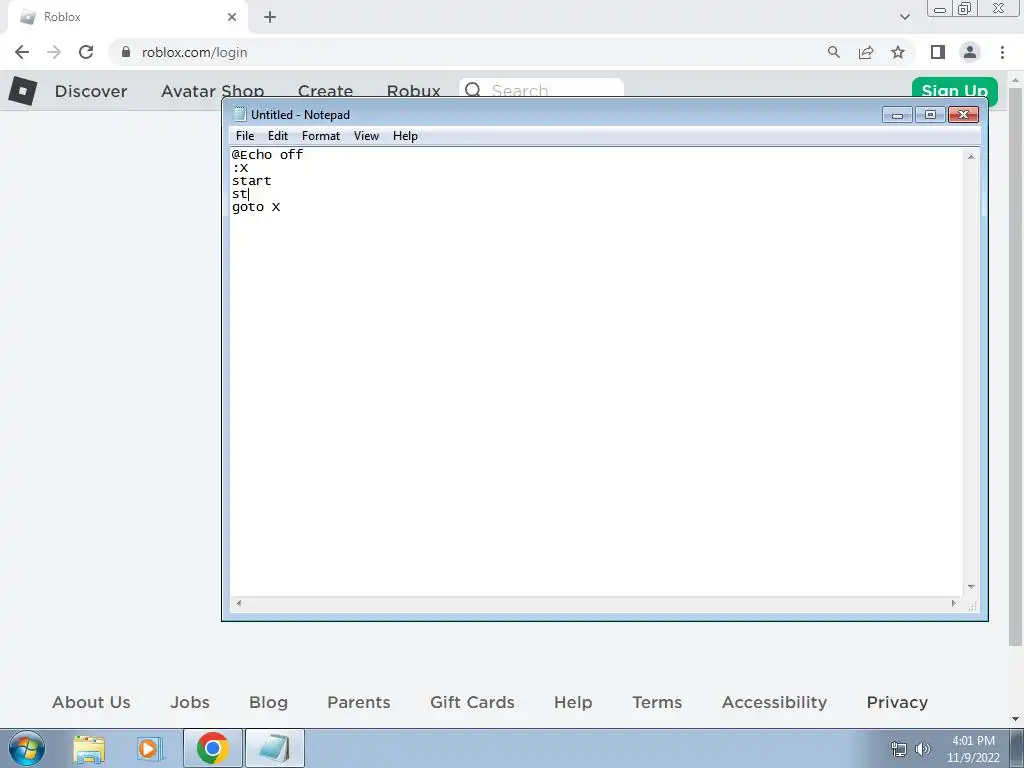Open the Jobs footer link
Screen dimensions: 1024x768
pyautogui.click(x=190, y=702)
